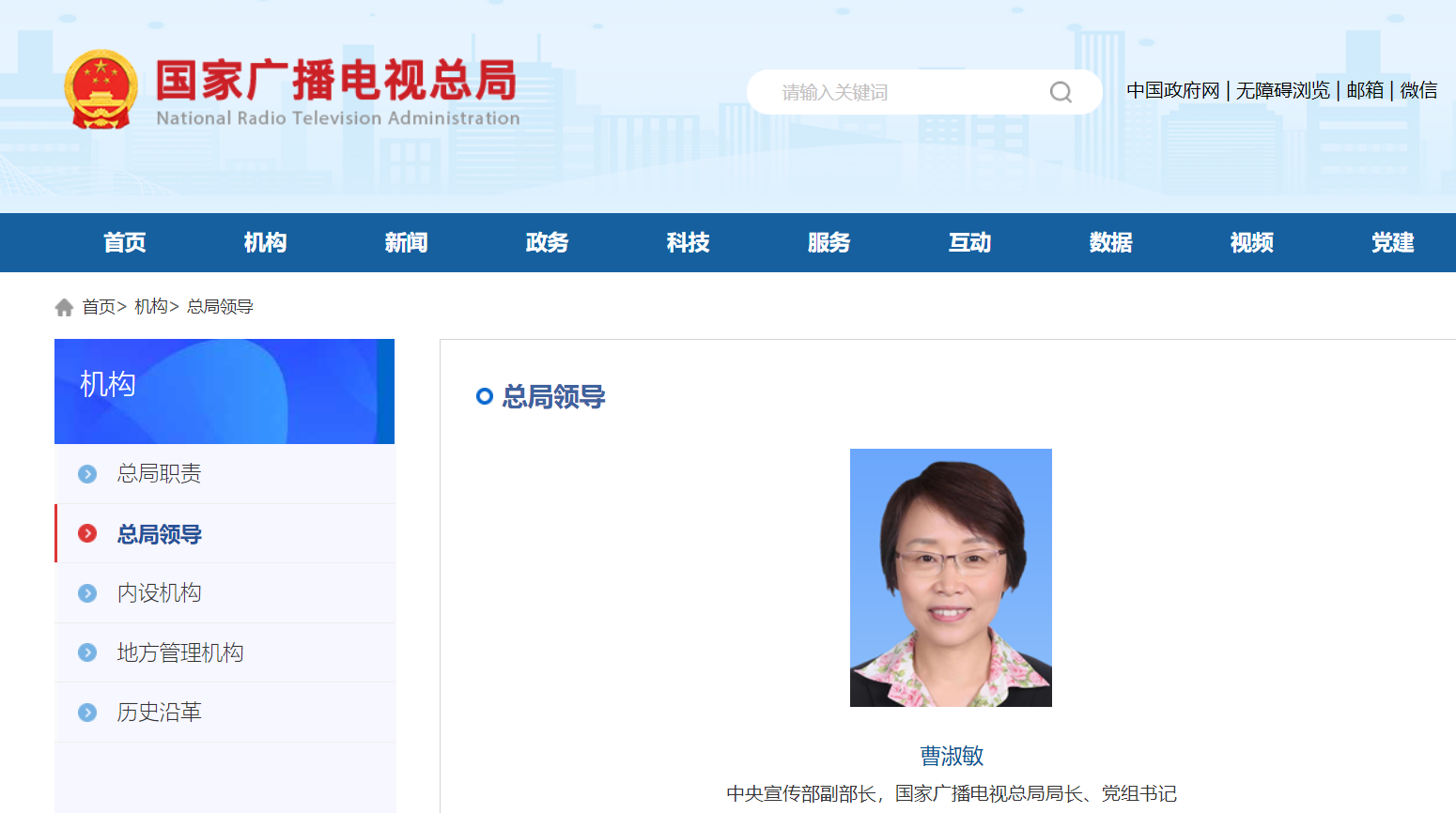Click the leader portrait photo
This screenshot has width=1456, height=813.
951,577
